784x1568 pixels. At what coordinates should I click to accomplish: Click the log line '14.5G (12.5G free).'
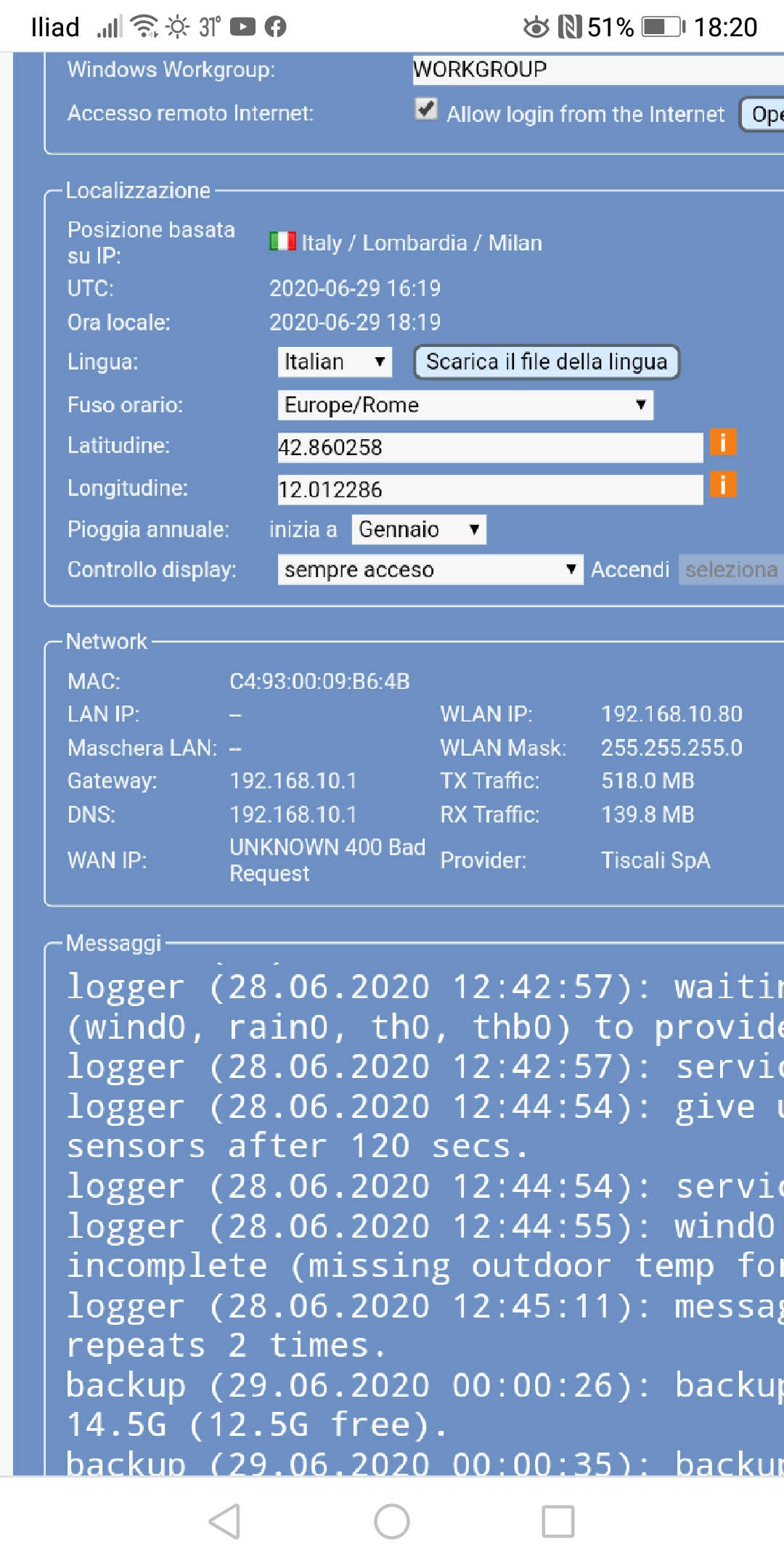click(x=257, y=1424)
